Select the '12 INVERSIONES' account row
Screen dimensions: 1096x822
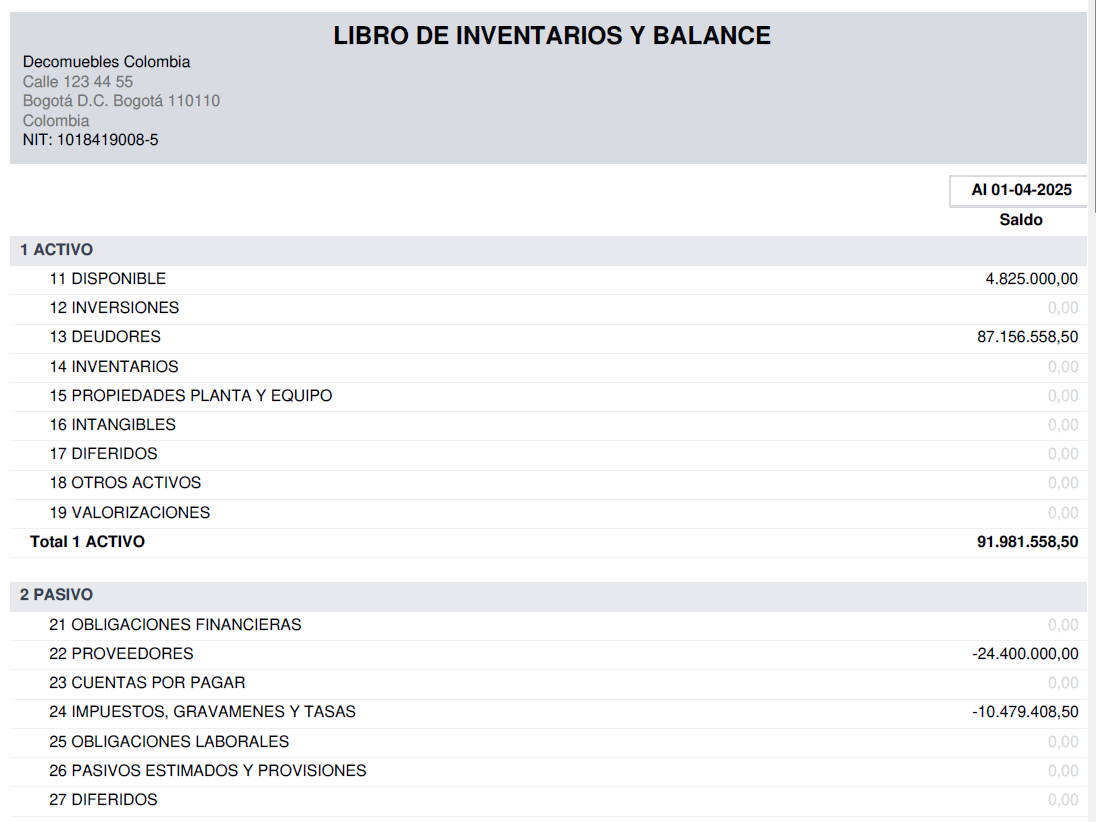click(114, 308)
